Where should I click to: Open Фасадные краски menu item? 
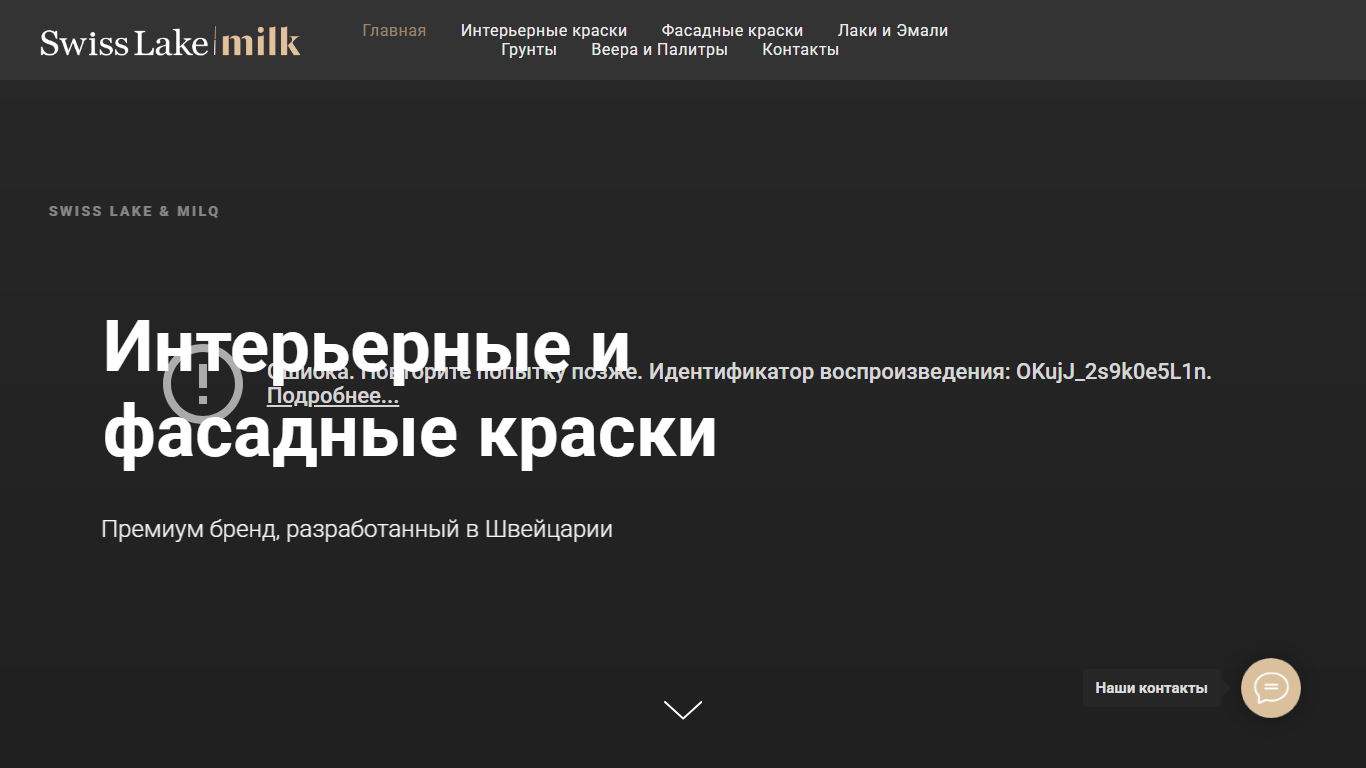point(732,30)
